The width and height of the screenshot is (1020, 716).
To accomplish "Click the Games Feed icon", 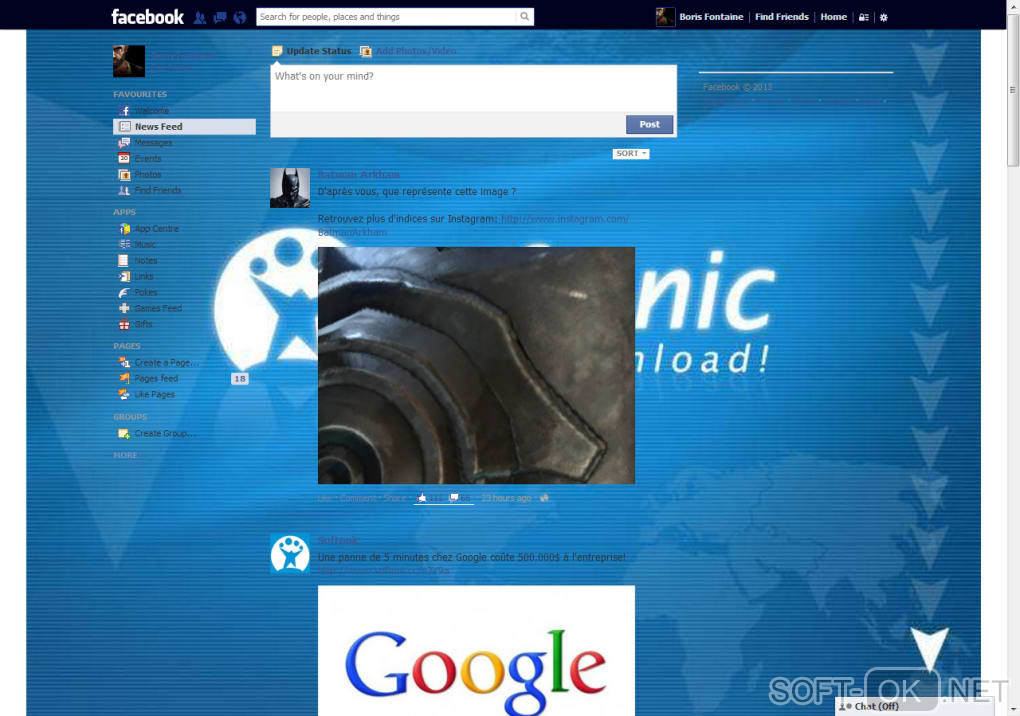I will pyautogui.click(x=124, y=308).
